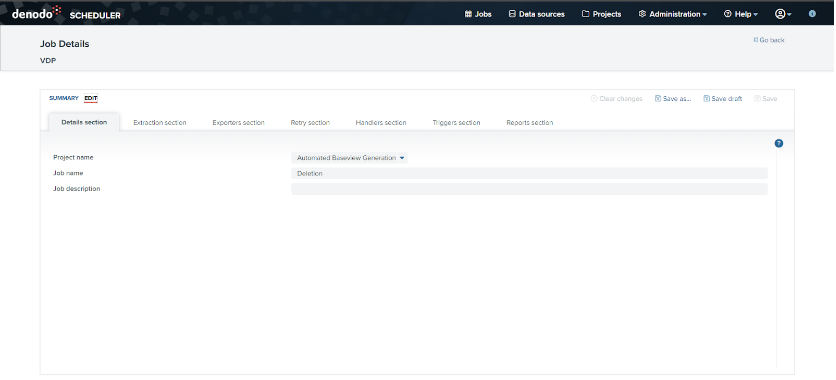Image resolution: width=836 pixels, height=380 pixels.
Task: Click the Save as... icon button
Action: tap(673, 99)
